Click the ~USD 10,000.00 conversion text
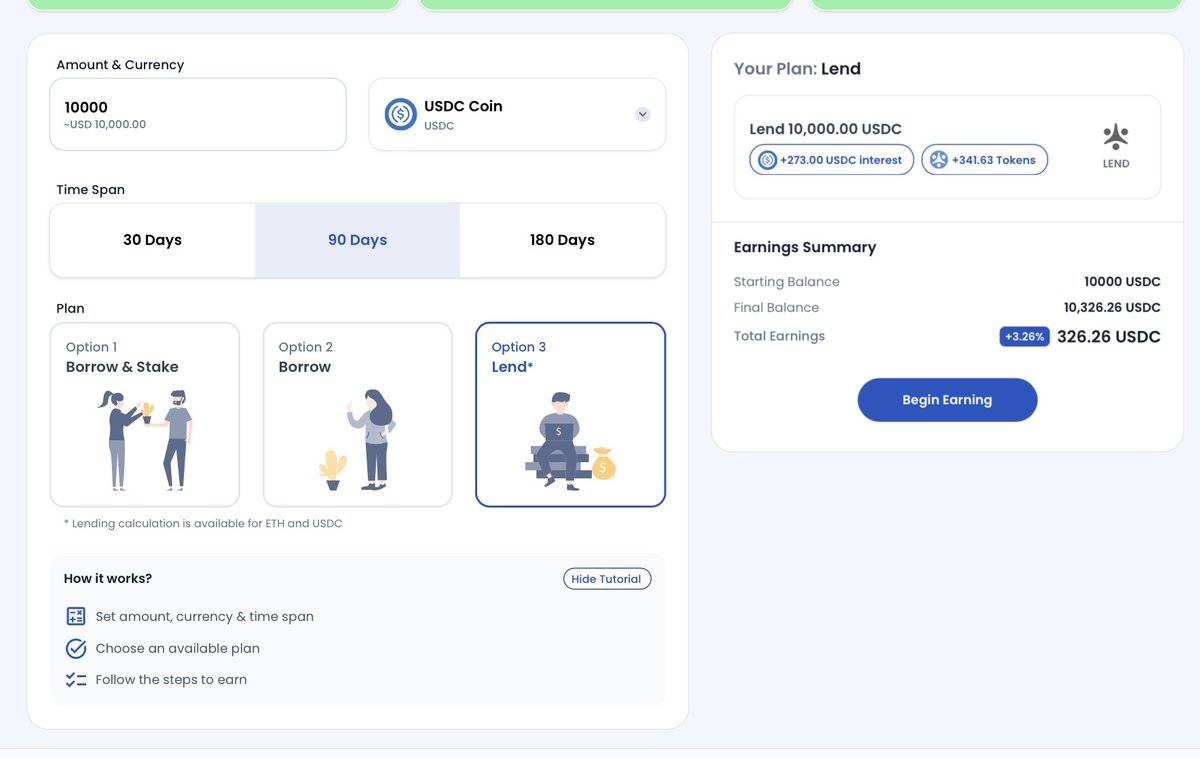The height and width of the screenshot is (758, 1200). (x=105, y=125)
